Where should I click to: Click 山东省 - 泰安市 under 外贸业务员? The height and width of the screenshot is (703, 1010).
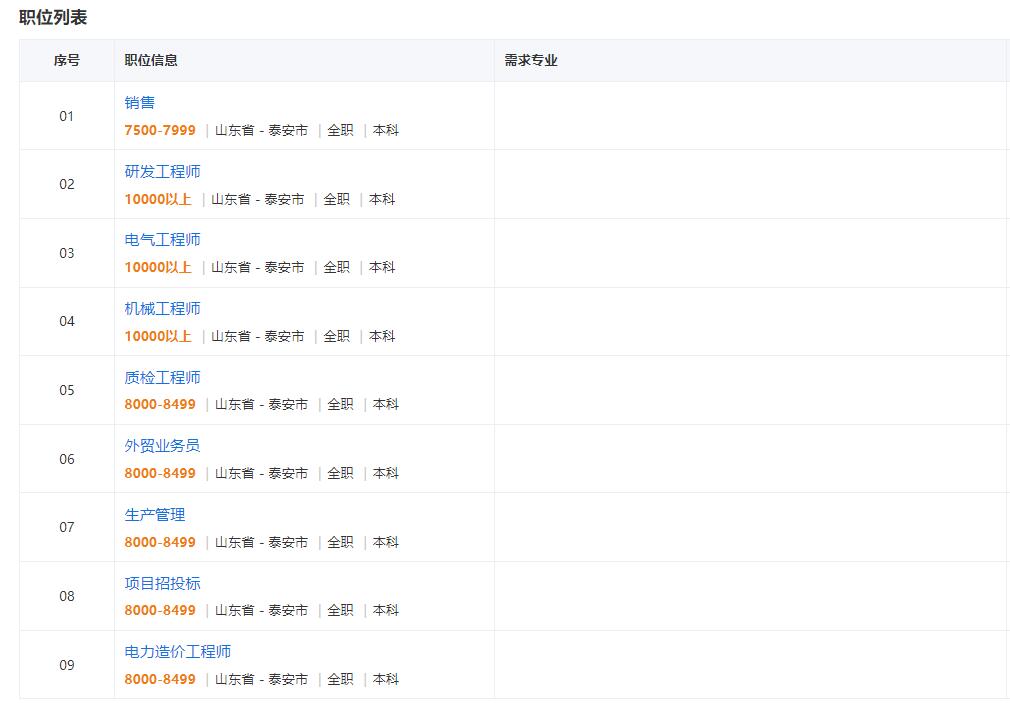point(261,473)
